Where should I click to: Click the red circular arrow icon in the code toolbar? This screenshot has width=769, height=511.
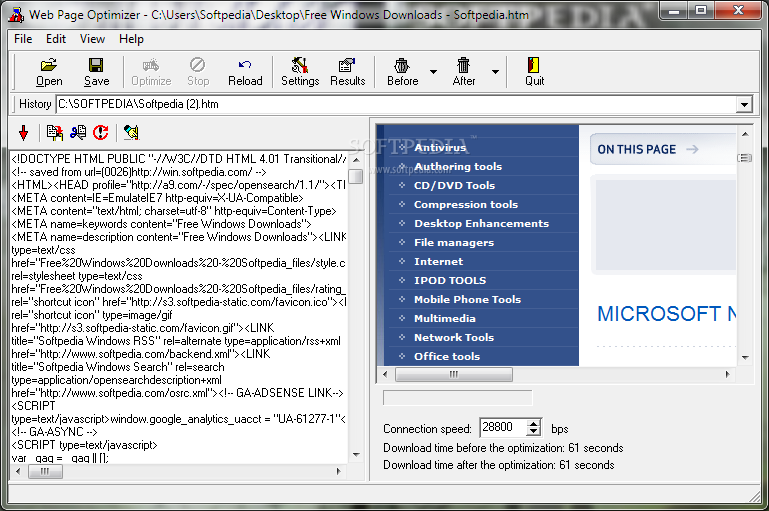tap(101, 132)
